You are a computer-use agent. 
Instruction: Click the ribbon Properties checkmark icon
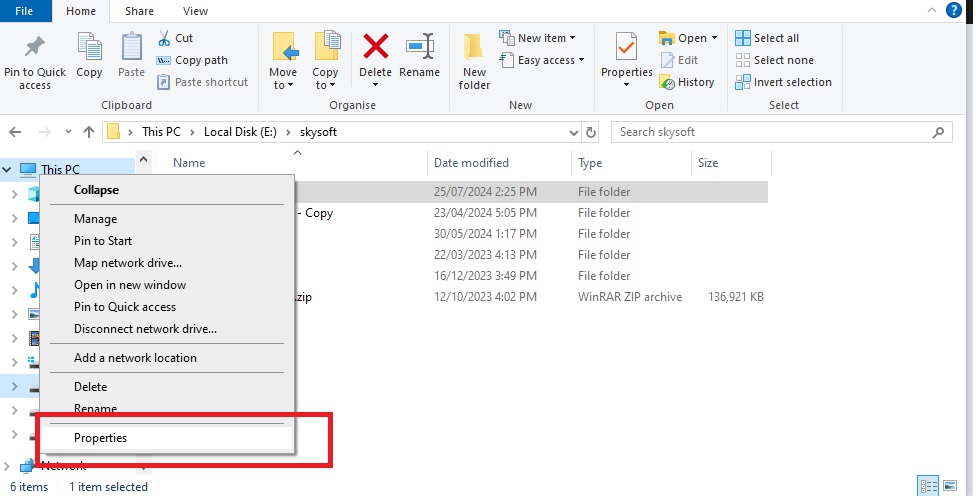click(626, 48)
